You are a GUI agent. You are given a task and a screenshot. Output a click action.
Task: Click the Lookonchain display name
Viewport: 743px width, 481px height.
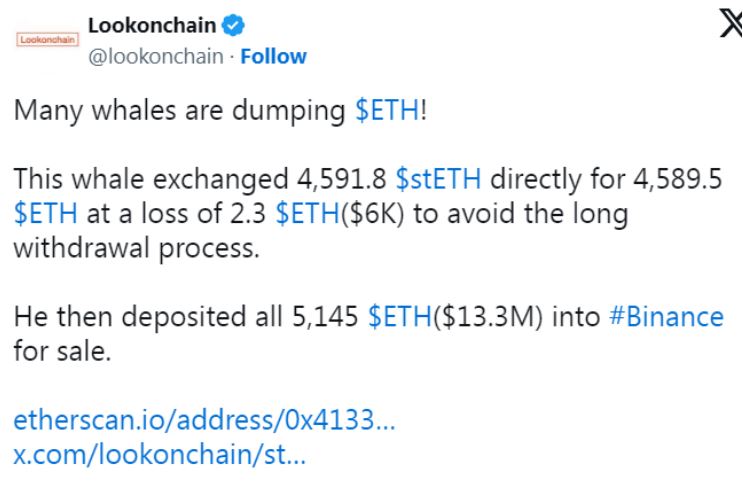[152, 25]
